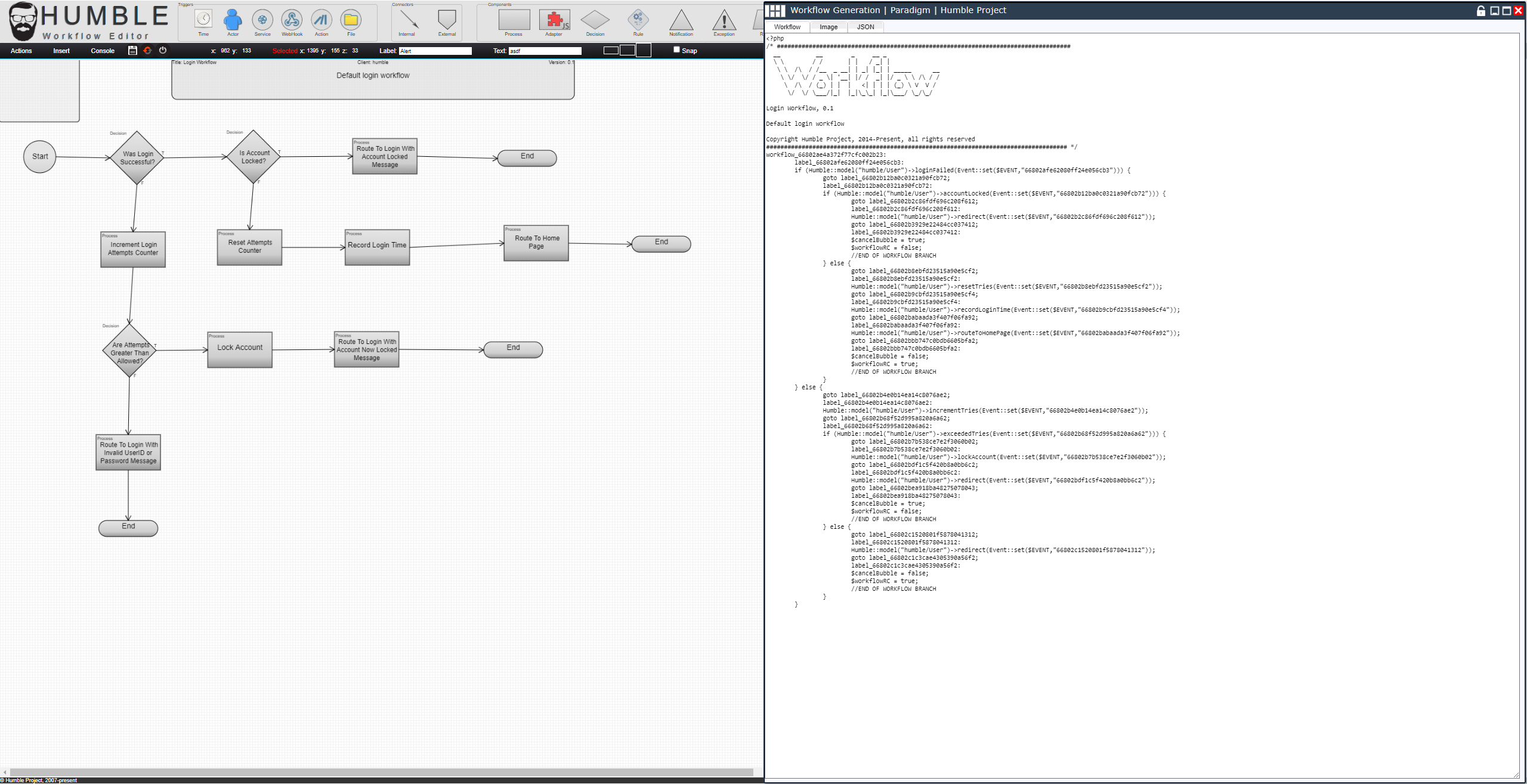Enable the Snap checkbox

(x=677, y=51)
